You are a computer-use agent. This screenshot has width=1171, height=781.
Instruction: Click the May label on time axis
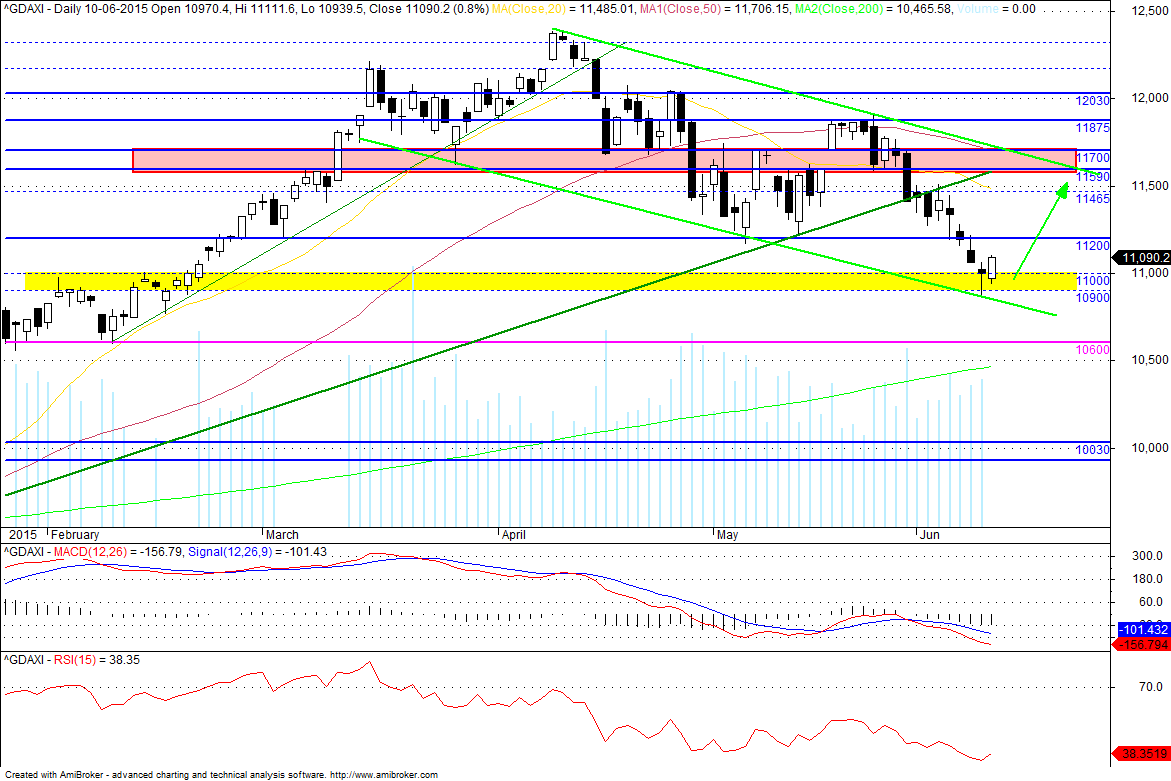[x=727, y=535]
